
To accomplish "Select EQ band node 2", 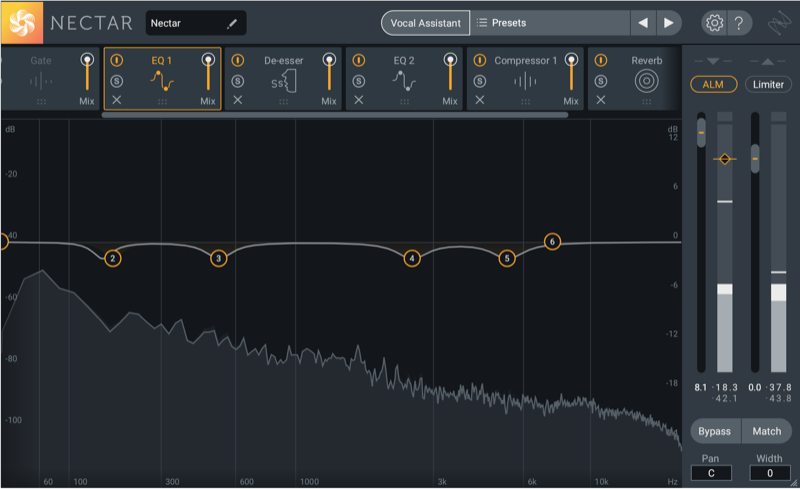I will click(x=113, y=258).
